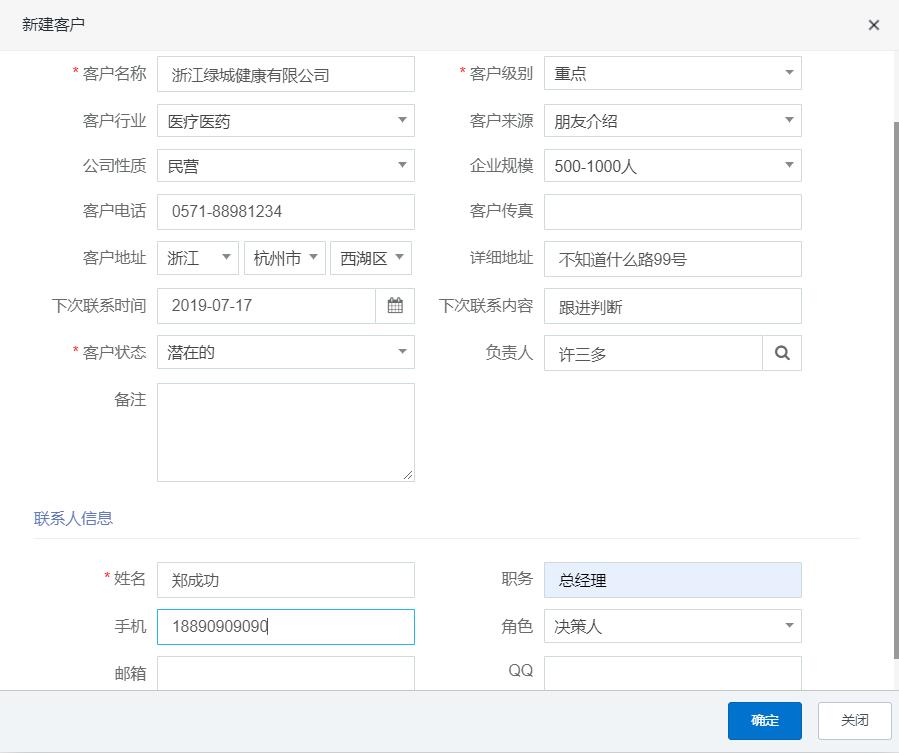
Task: Open the 角色 dropdown showing 决策人
Action: 672,627
